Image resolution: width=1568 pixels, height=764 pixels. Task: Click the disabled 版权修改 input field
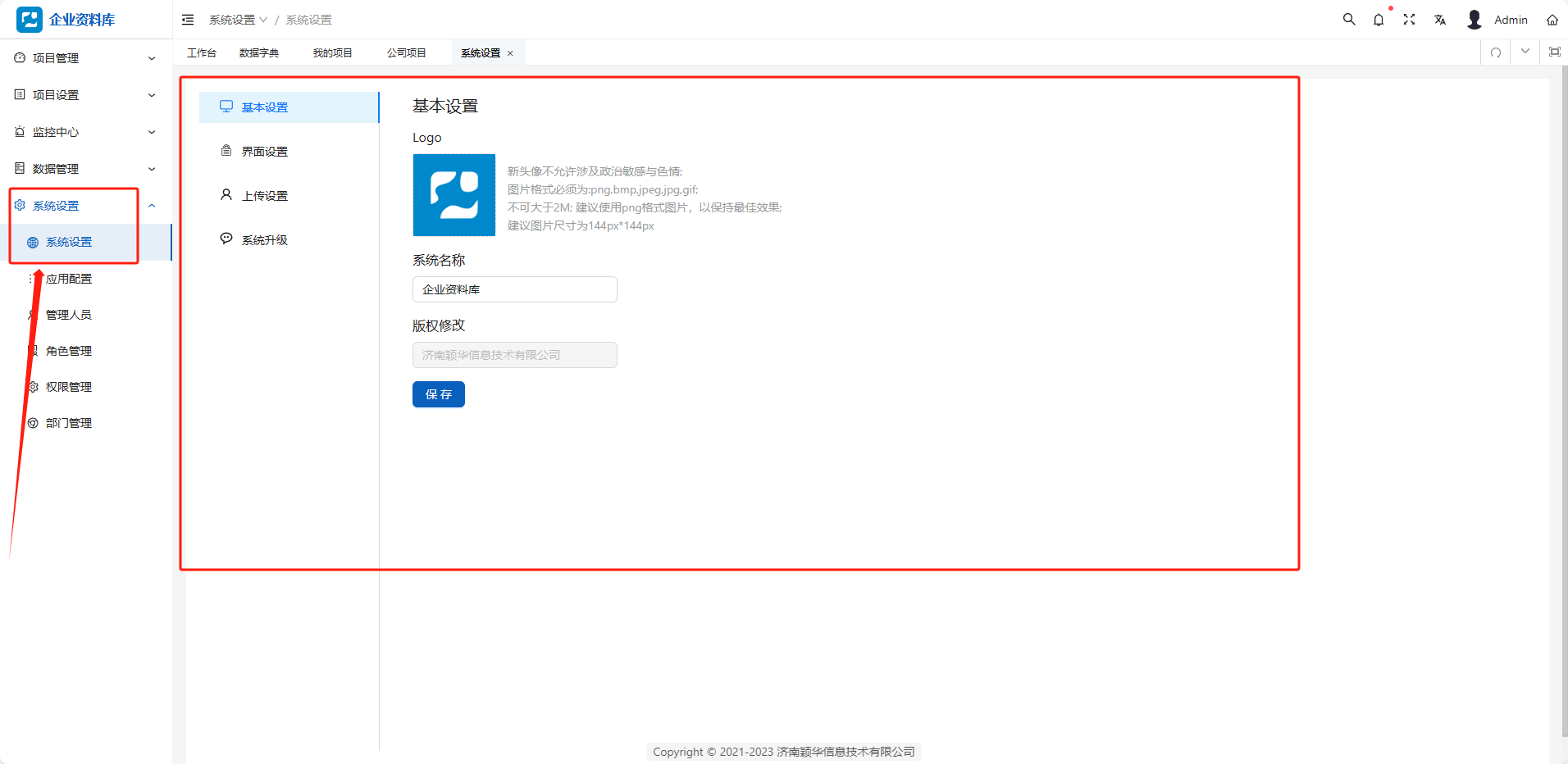pos(515,355)
